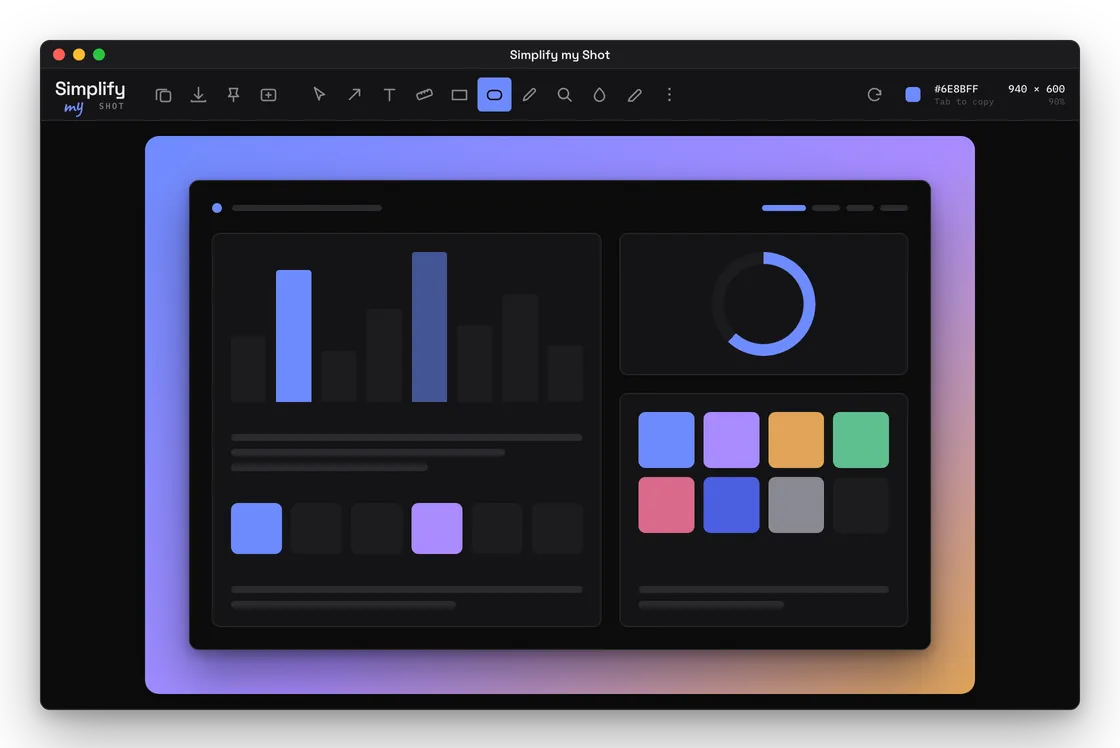This screenshot has height=748, width=1120.
Task: Click the purple square tile below the chart
Action: coord(436,528)
